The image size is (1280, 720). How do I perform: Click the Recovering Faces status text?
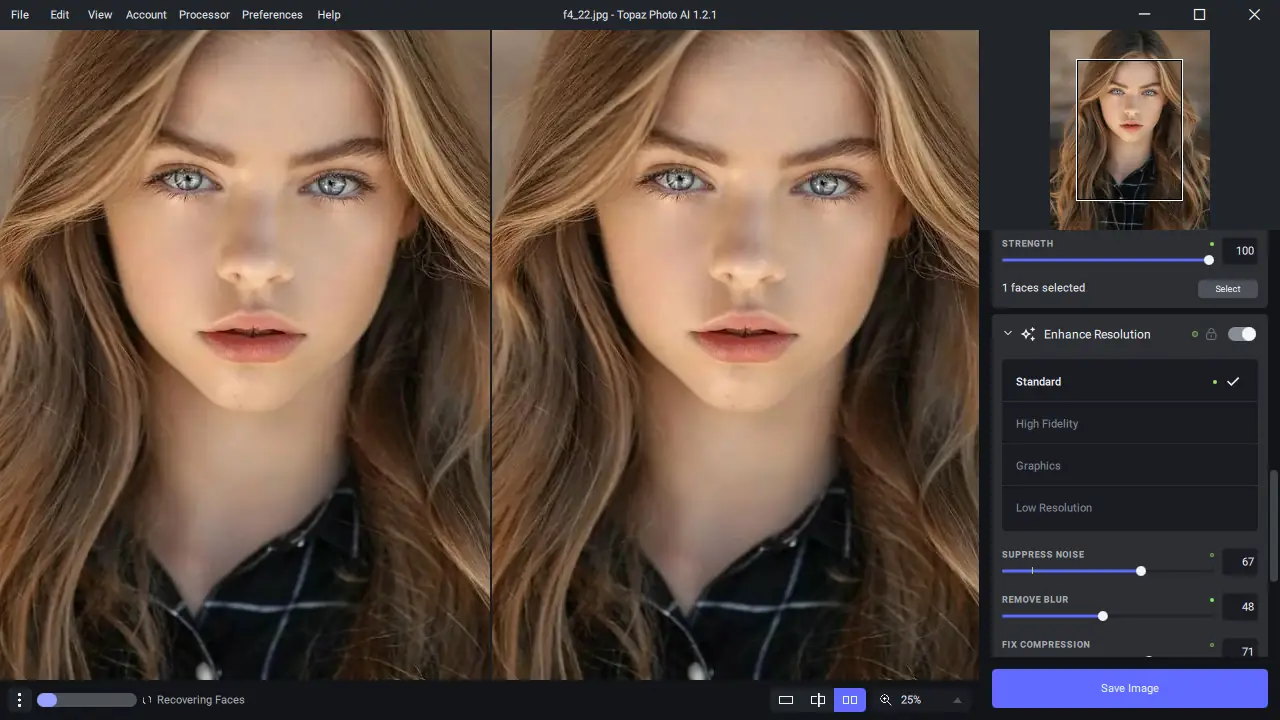click(201, 700)
